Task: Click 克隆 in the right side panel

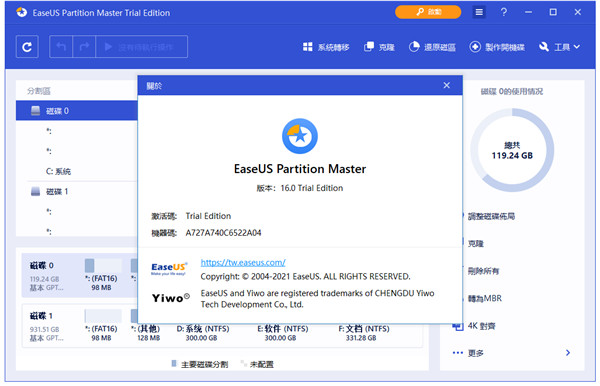Action: coord(476,243)
